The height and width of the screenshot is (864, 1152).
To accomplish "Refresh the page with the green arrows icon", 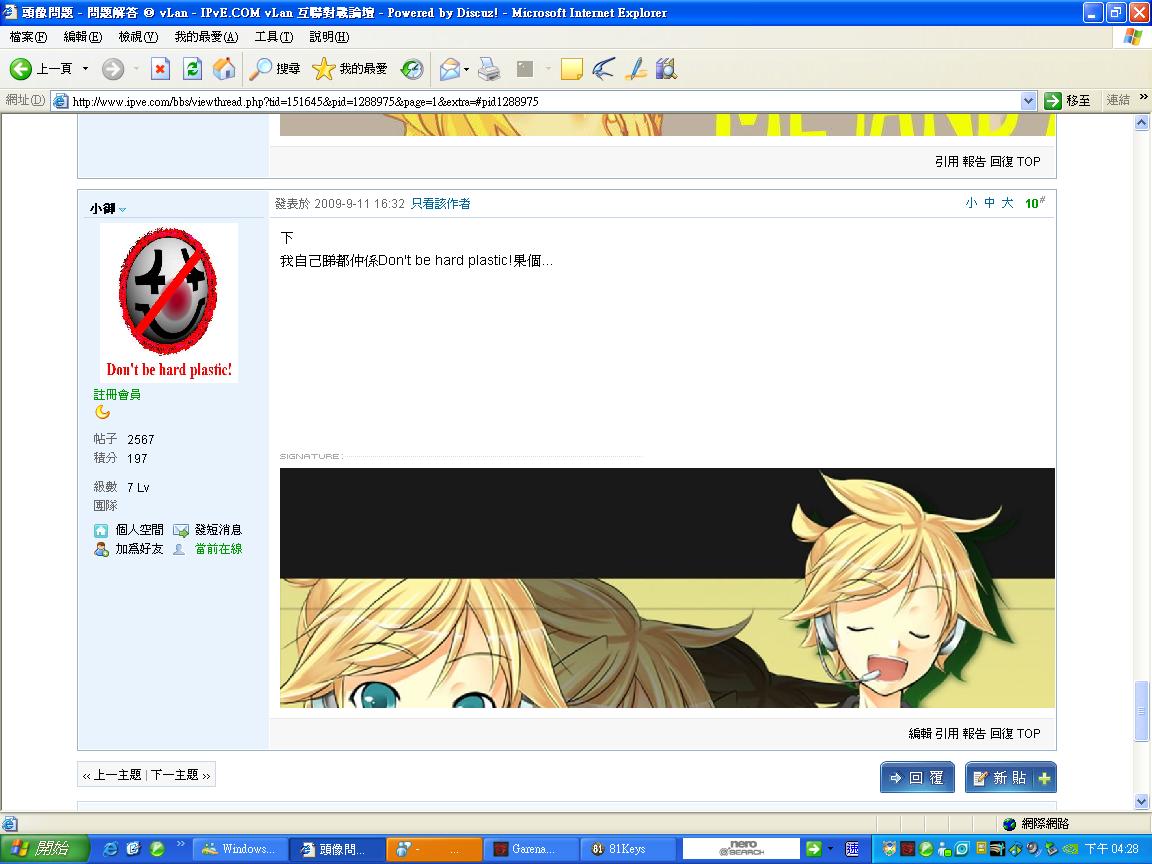I will point(192,69).
